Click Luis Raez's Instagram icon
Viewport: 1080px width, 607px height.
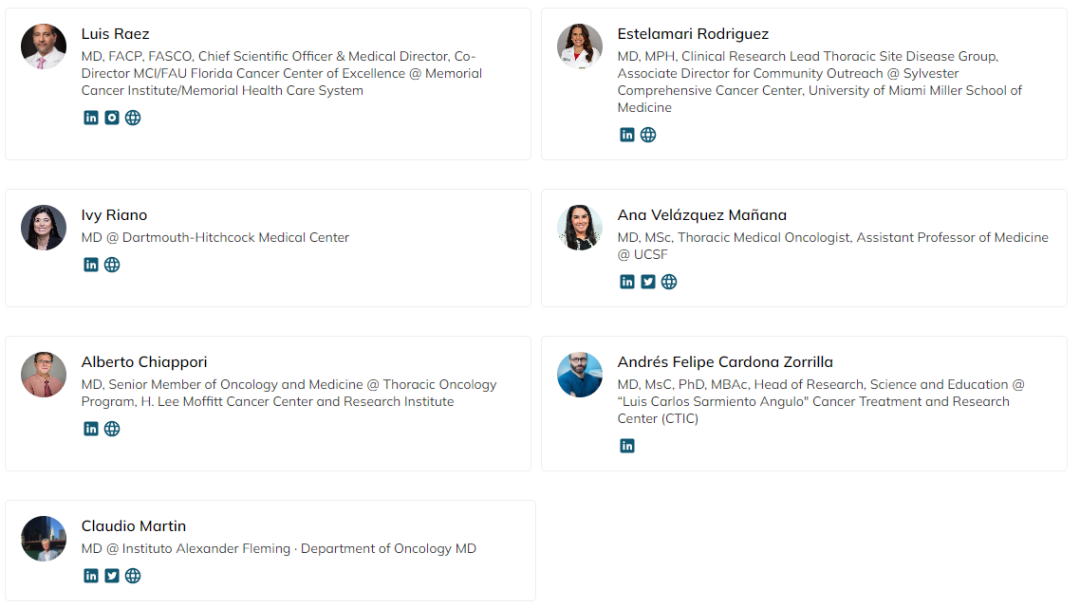[x=112, y=118]
